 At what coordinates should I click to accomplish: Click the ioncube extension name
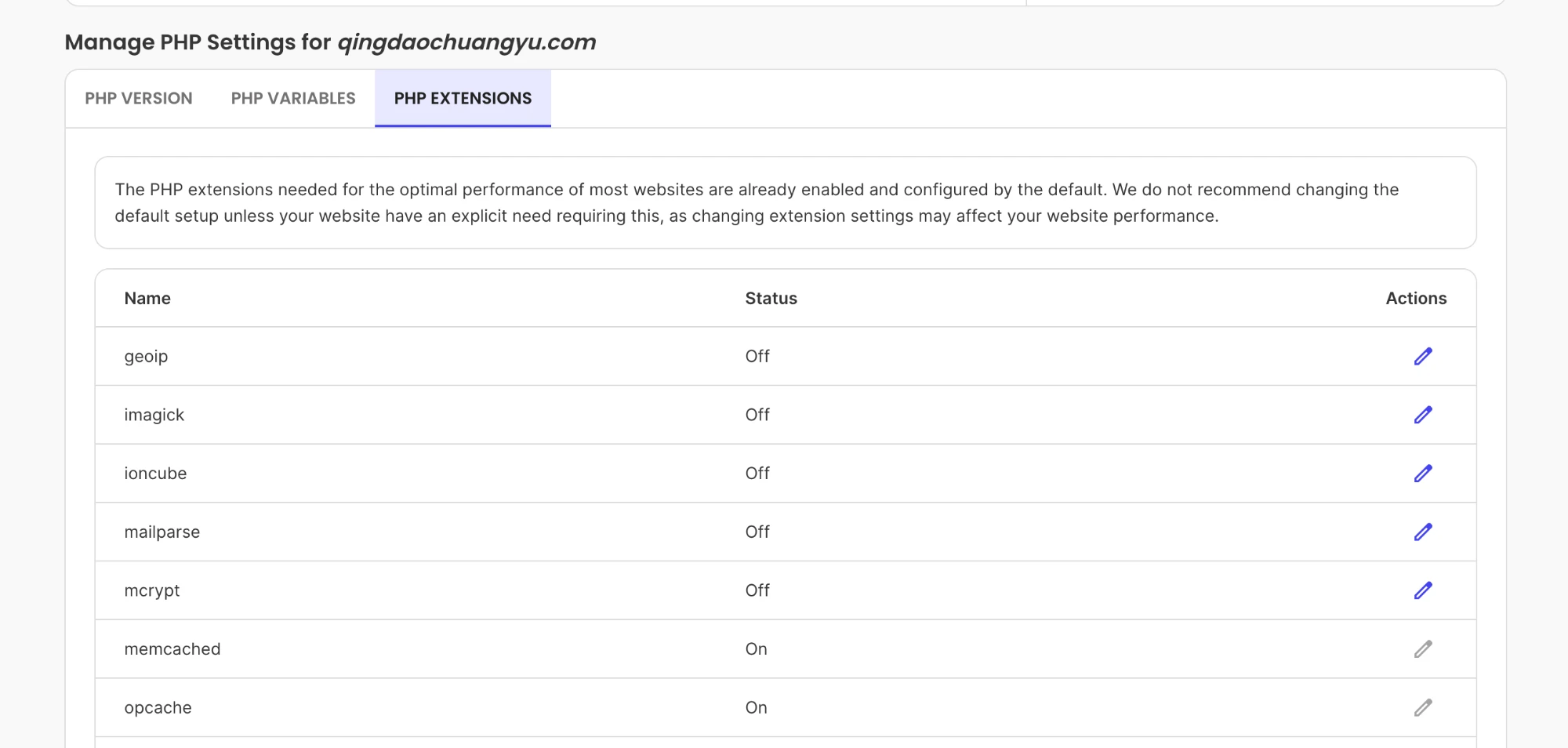click(x=155, y=474)
